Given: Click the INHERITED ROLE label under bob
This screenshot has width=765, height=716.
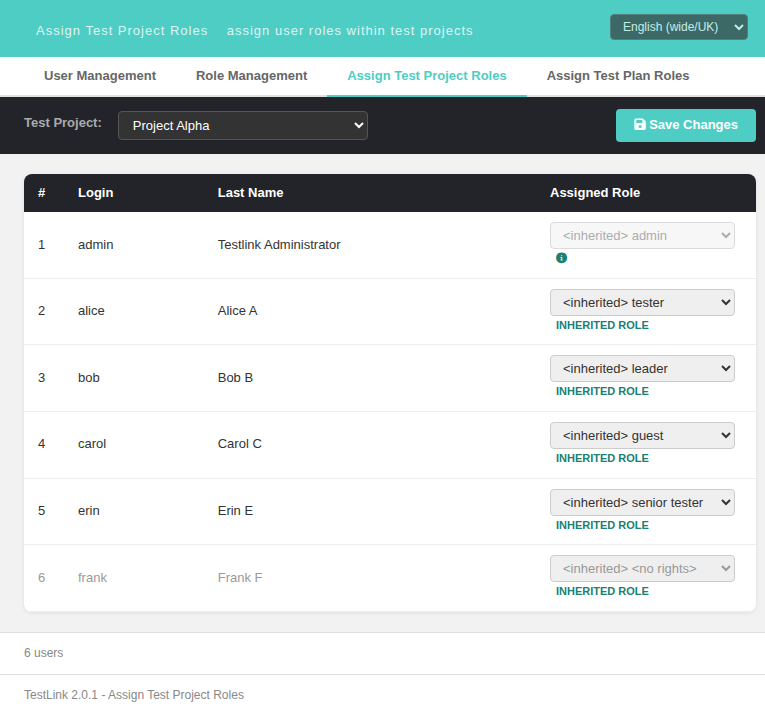Looking at the screenshot, I should coord(602,391).
